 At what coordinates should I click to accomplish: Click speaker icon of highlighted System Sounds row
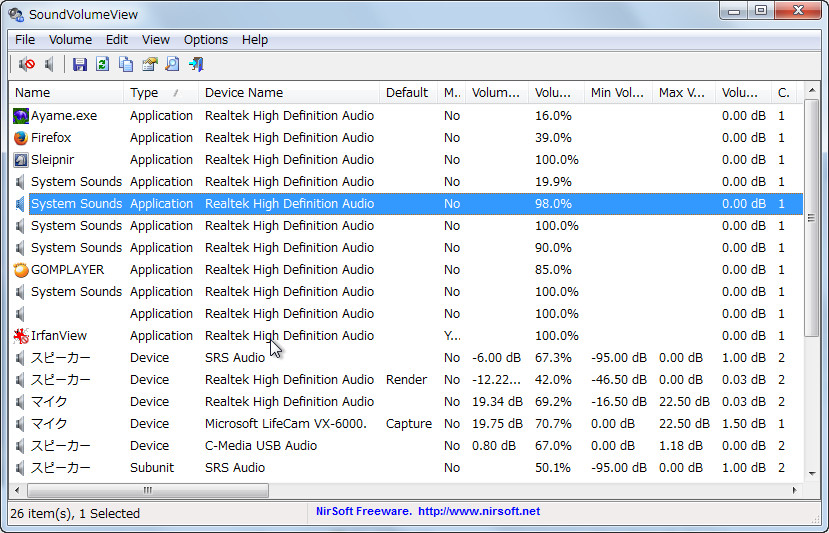tap(20, 204)
